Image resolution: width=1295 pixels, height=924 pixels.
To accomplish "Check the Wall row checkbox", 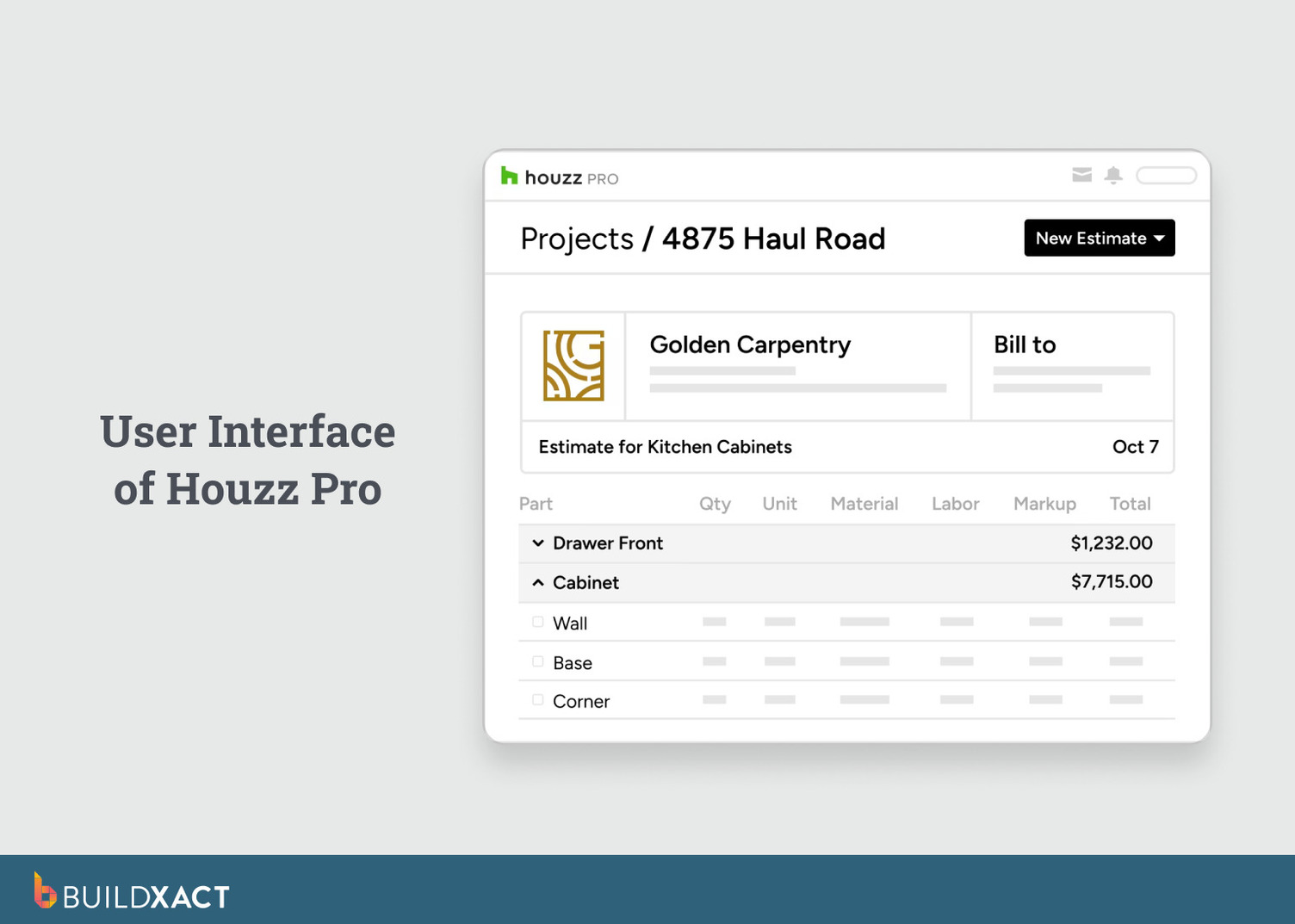I will (x=537, y=620).
